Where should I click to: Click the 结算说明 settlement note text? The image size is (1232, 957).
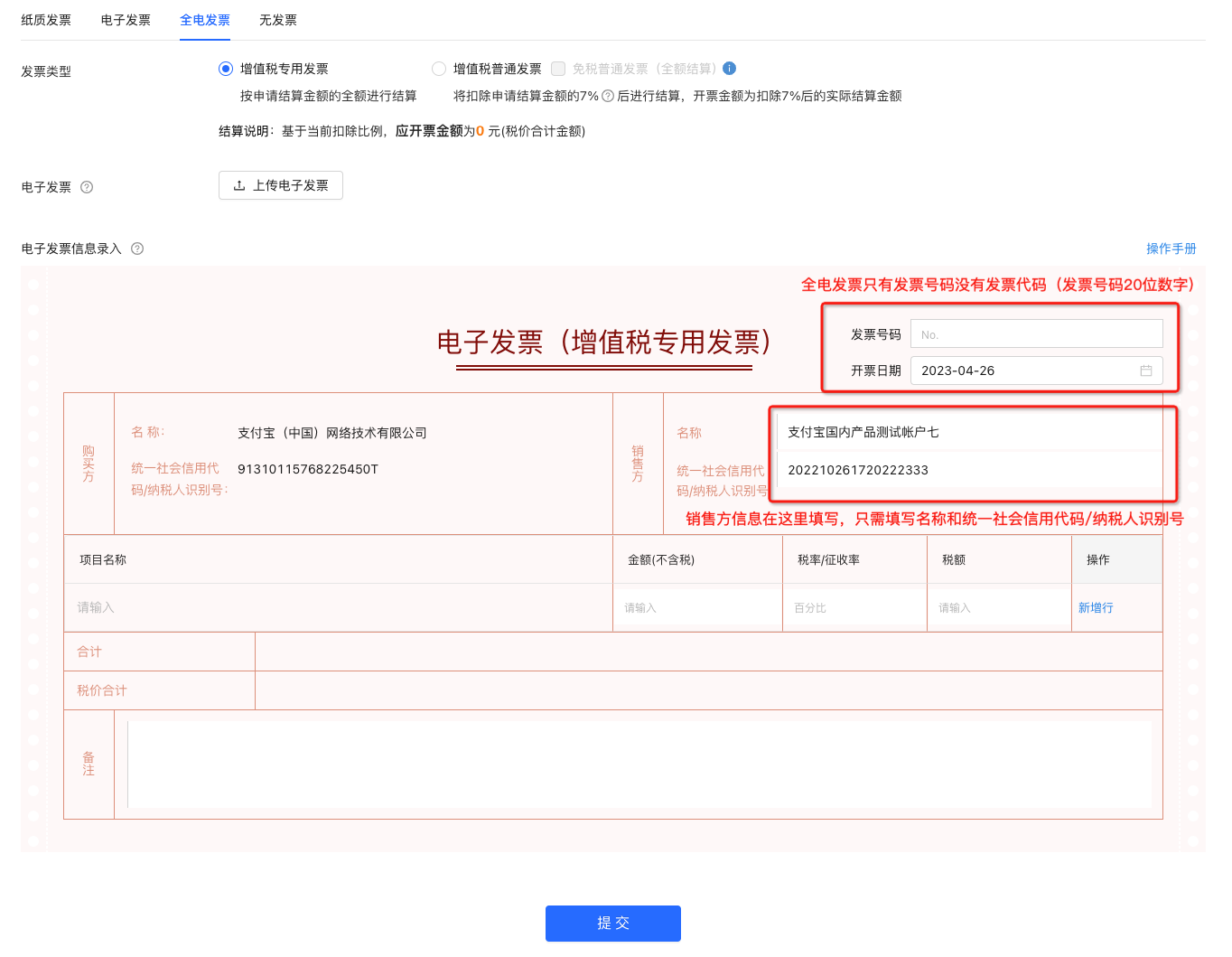402,131
